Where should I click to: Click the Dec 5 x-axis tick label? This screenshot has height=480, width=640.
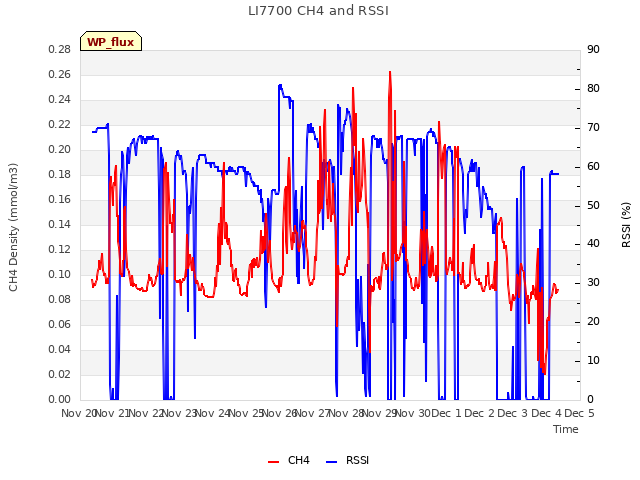pyautogui.click(x=579, y=413)
